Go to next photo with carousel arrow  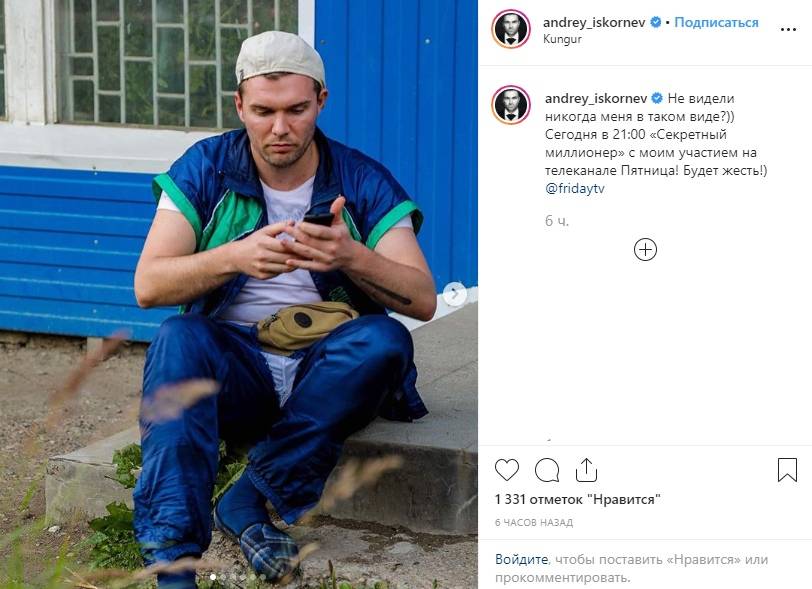(455, 294)
